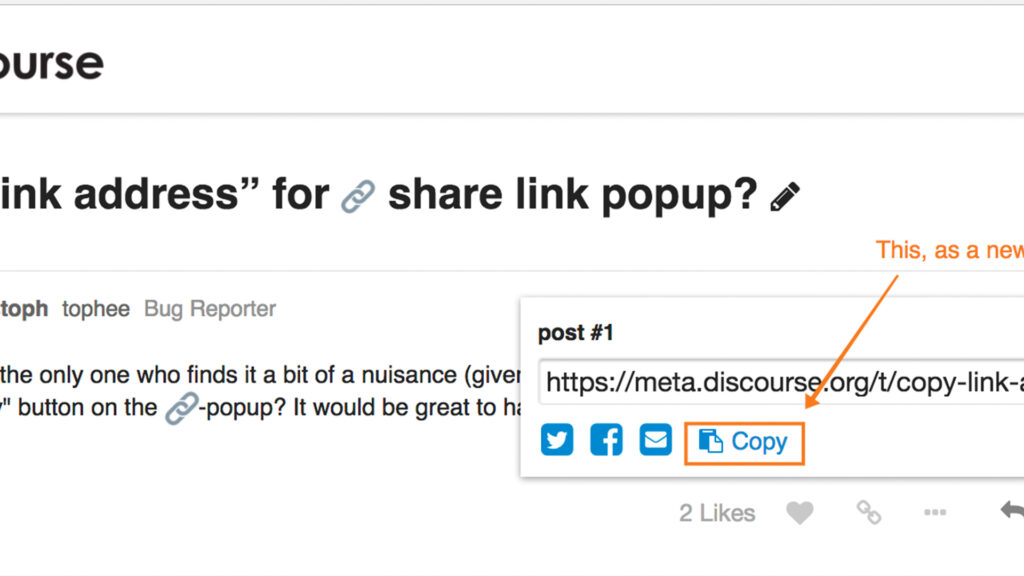This screenshot has width=1024, height=576.
Task: Share the post via Twitter icon
Action: (x=557, y=440)
